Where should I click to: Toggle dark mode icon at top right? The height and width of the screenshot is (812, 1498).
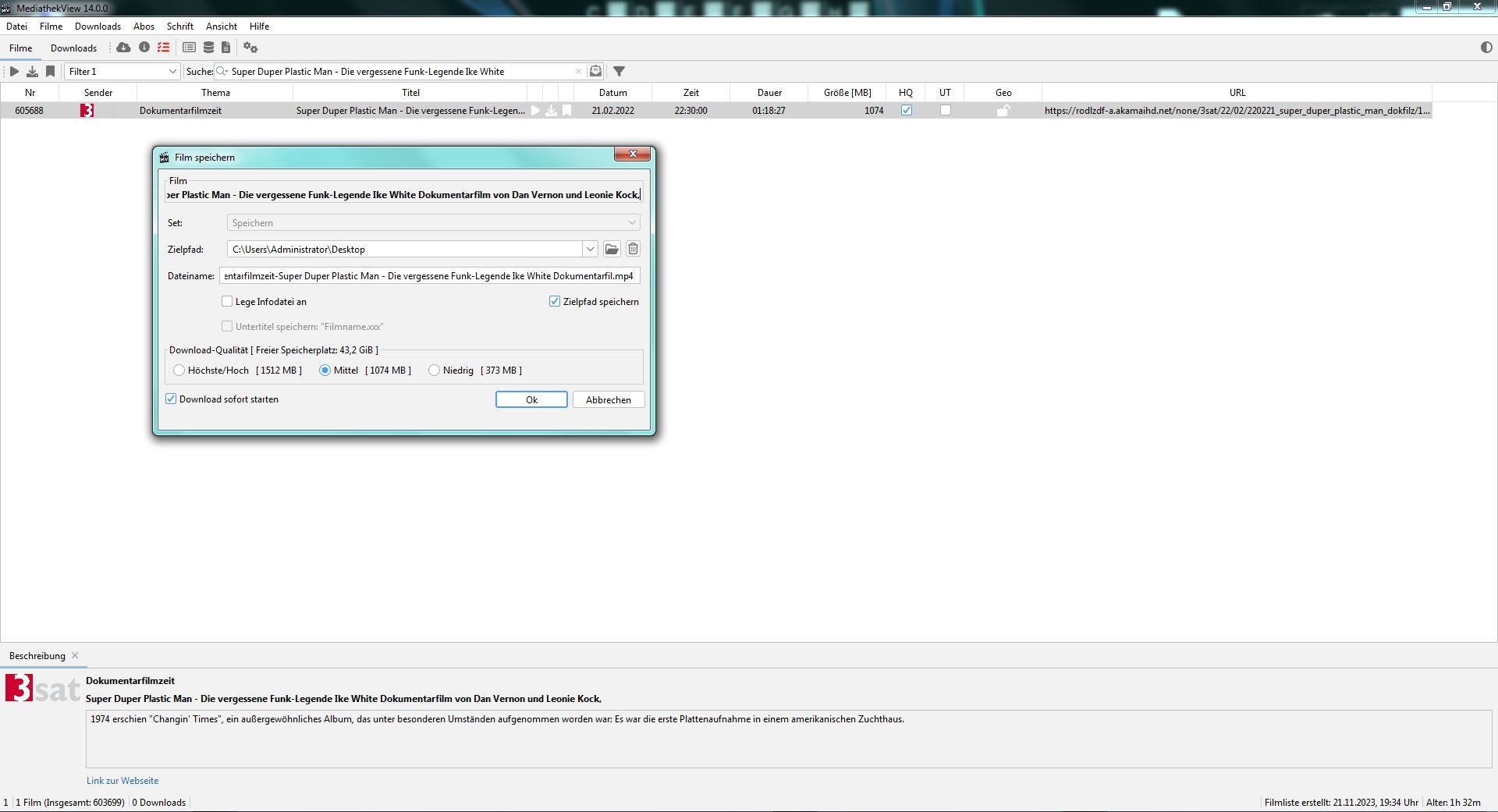tap(1486, 48)
